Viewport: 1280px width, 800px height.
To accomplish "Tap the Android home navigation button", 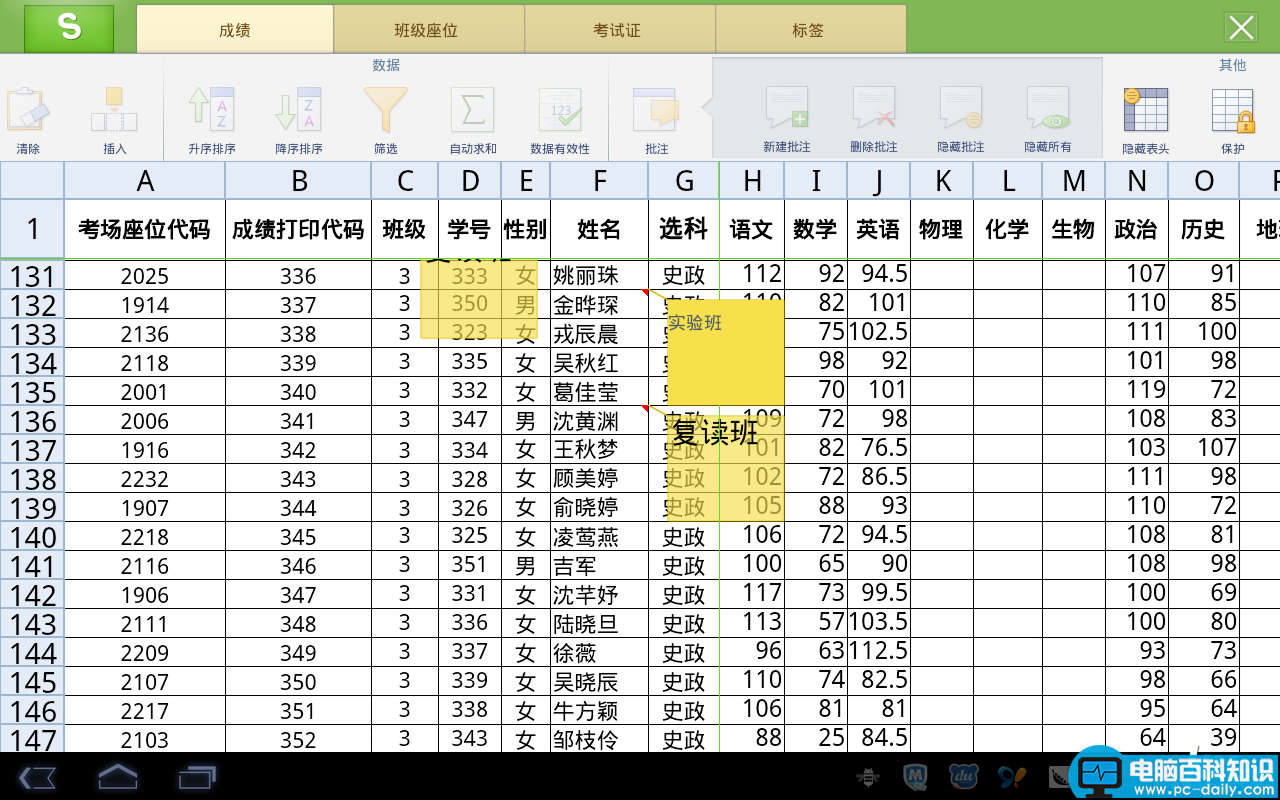I will coord(117,777).
